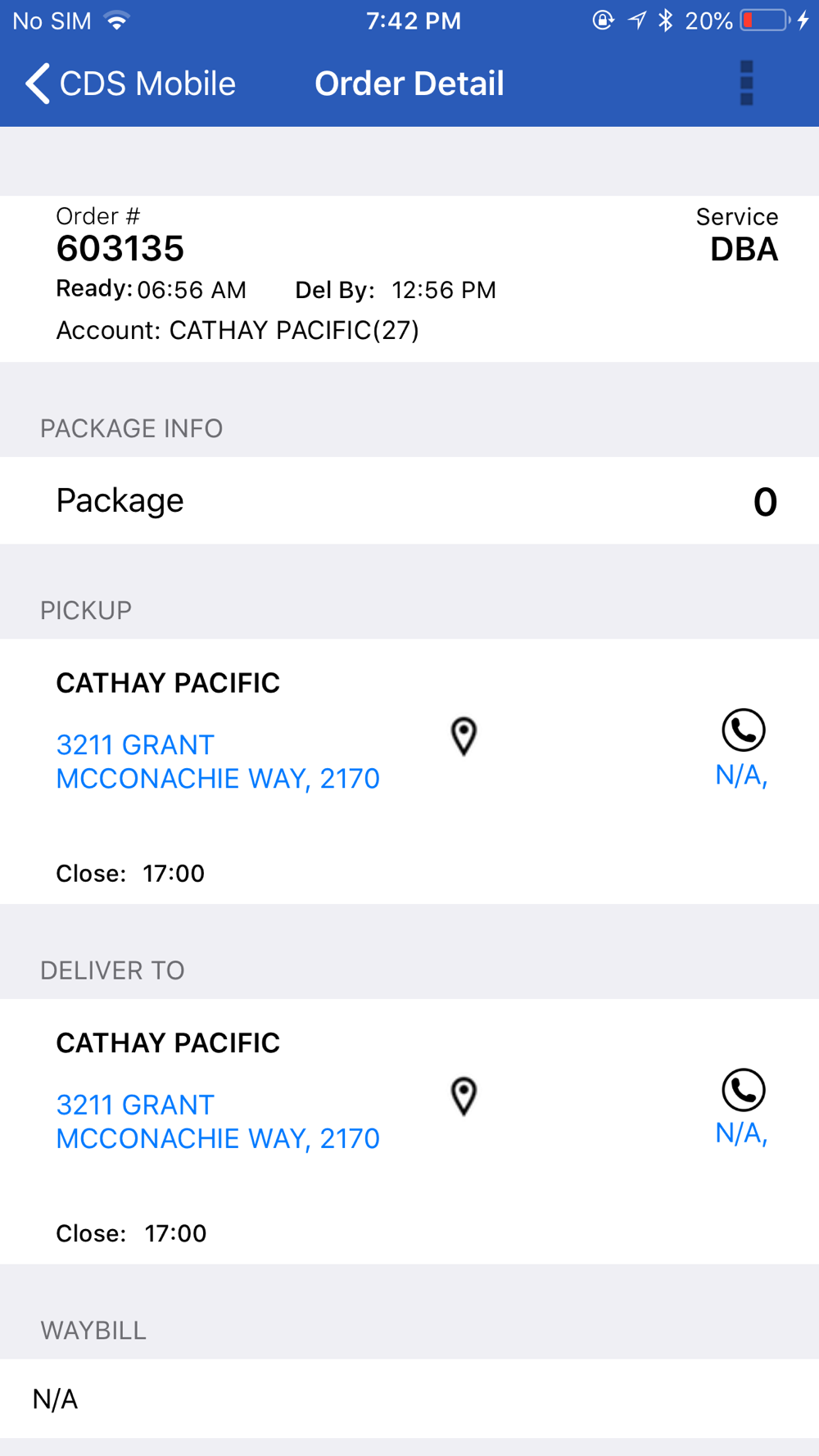
Task: Call the pickup contact phone icon
Action: (x=744, y=730)
